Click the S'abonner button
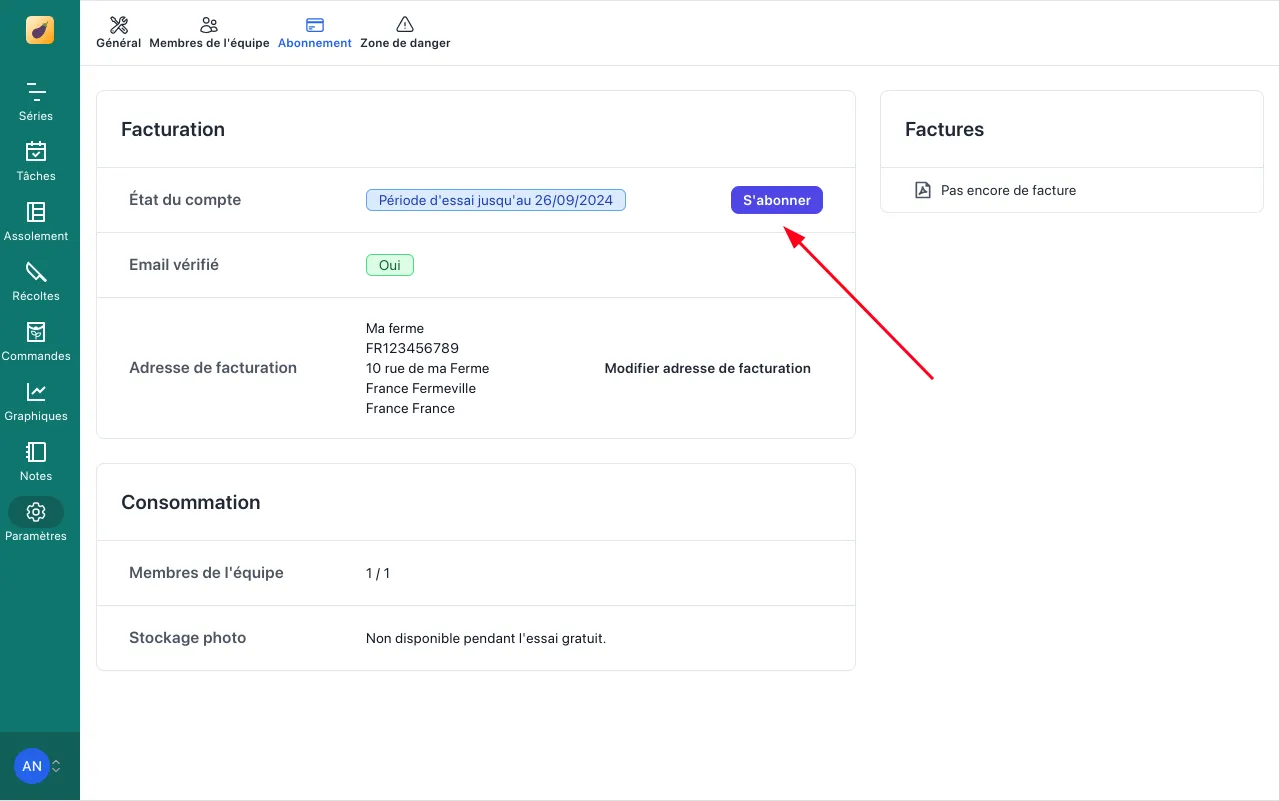This screenshot has width=1279, height=801. [x=776, y=200]
